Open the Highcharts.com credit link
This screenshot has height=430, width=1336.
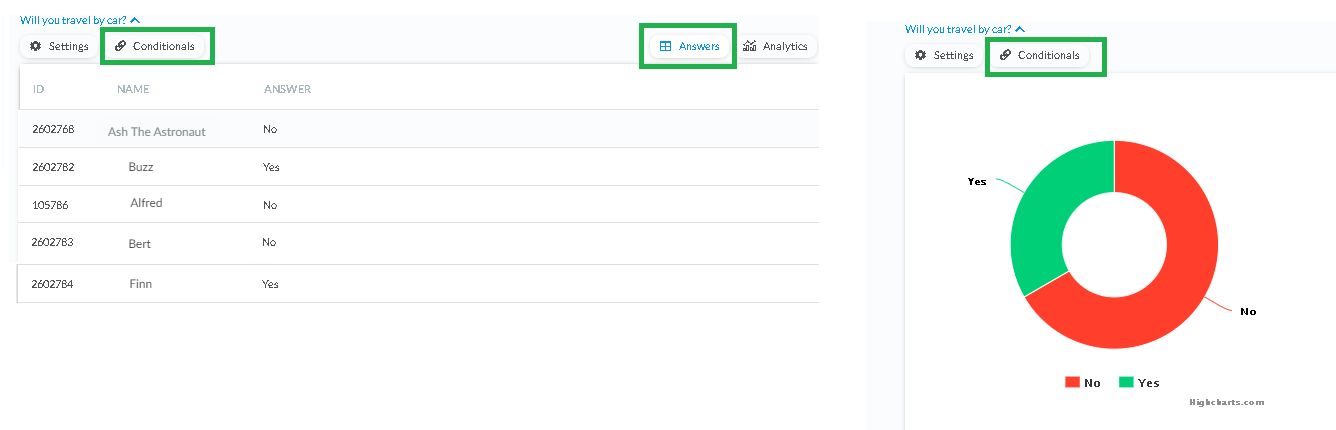1227,402
